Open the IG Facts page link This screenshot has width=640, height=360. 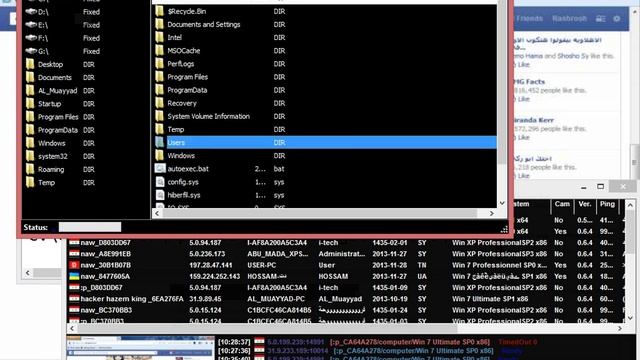(529, 82)
